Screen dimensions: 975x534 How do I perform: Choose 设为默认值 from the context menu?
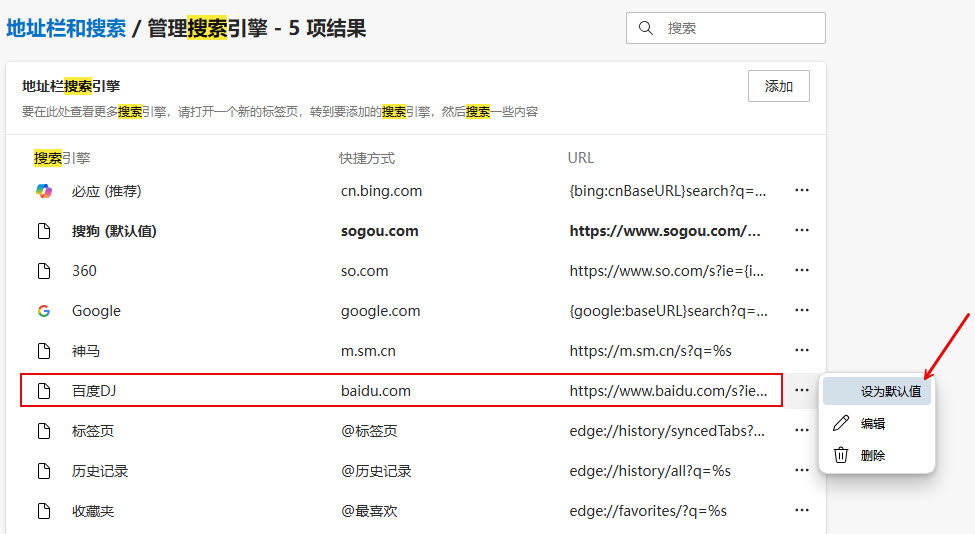click(x=877, y=392)
